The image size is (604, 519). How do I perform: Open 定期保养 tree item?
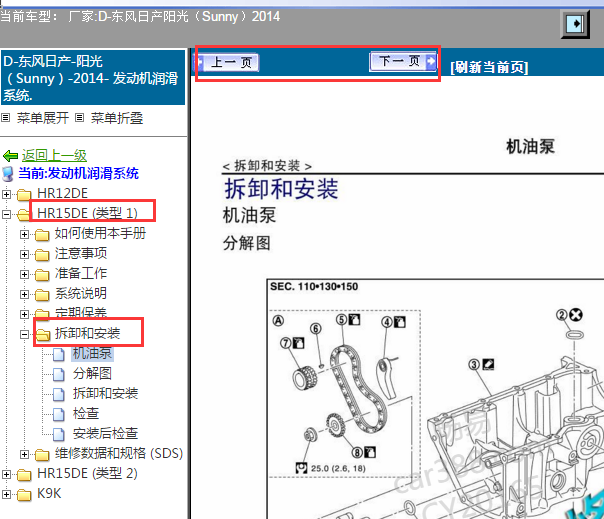[81, 312]
